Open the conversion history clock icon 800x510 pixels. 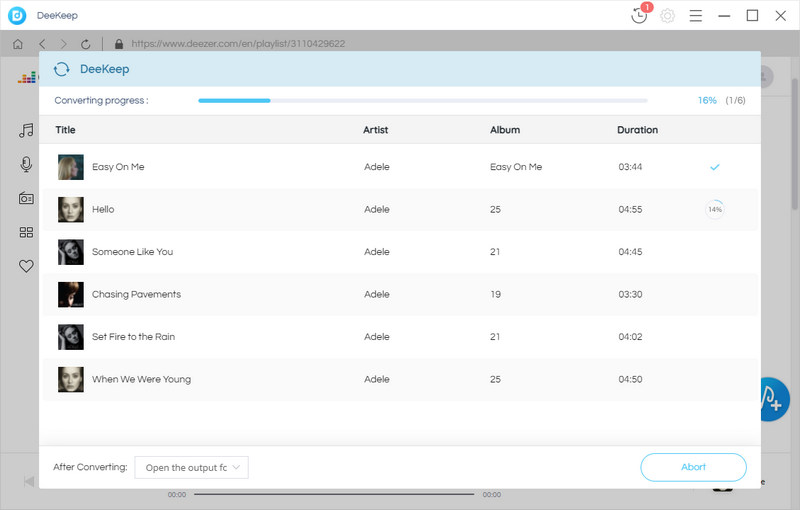(639, 15)
